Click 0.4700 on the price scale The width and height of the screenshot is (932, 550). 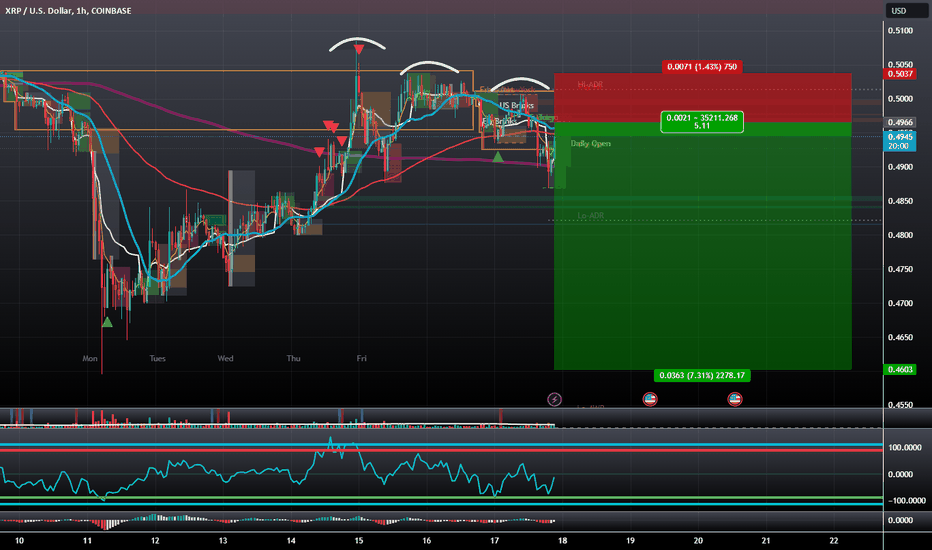coord(900,303)
